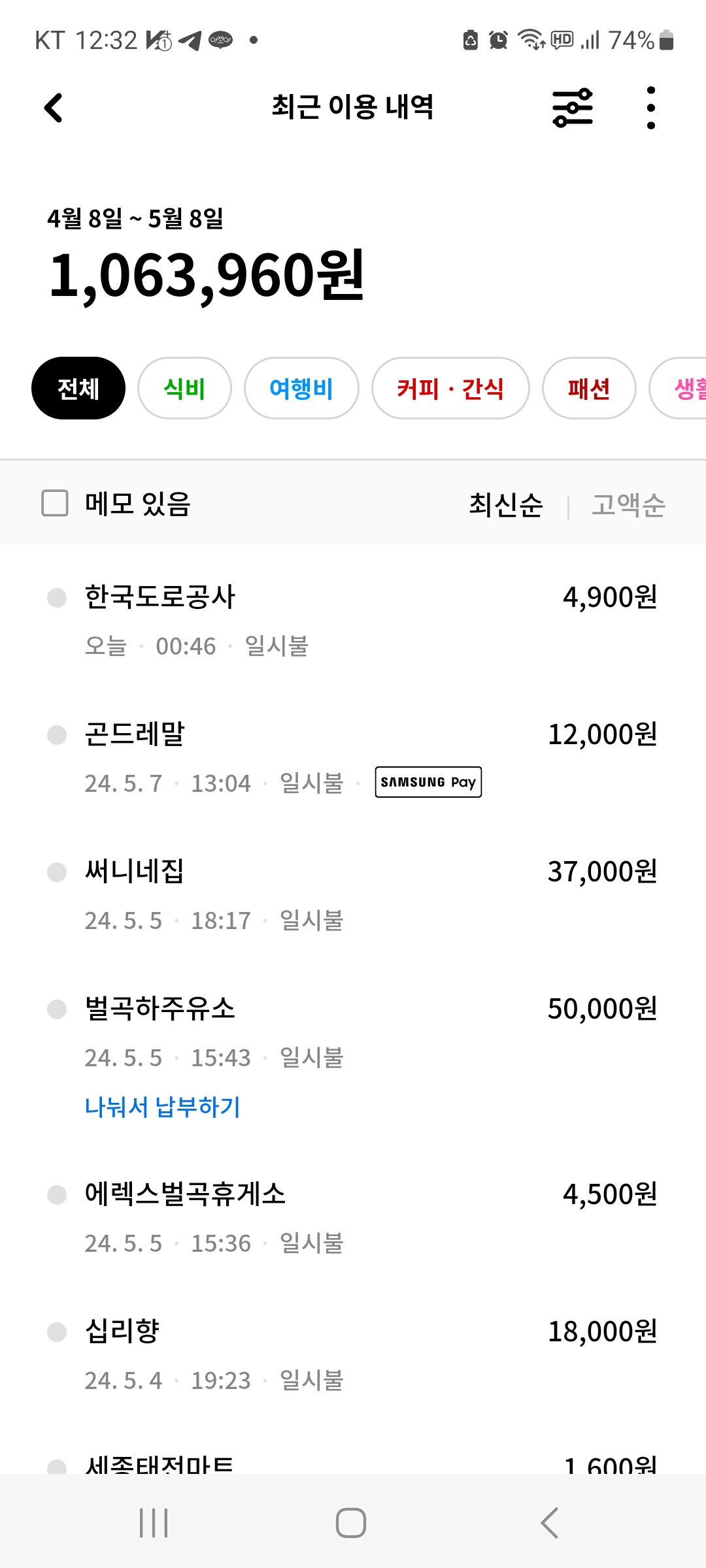Viewport: 706px width, 1568px height.
Task: Tap the Android home button
Action: click(351, 1523)
